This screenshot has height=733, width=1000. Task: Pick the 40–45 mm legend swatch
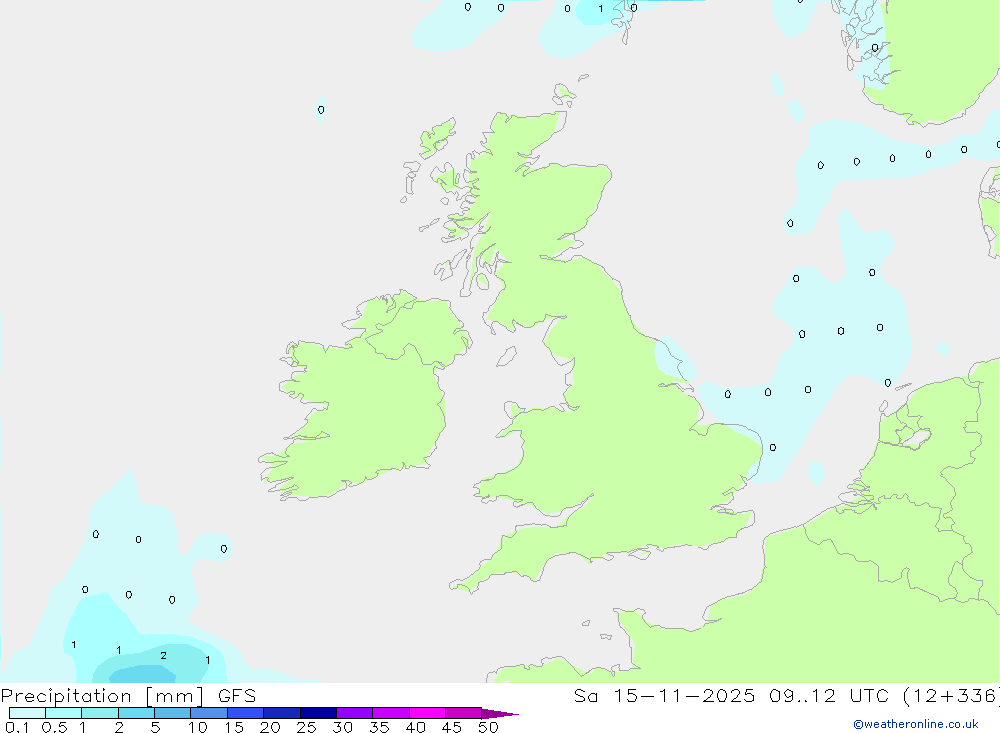pyautogui.click(x=427, y=713)
